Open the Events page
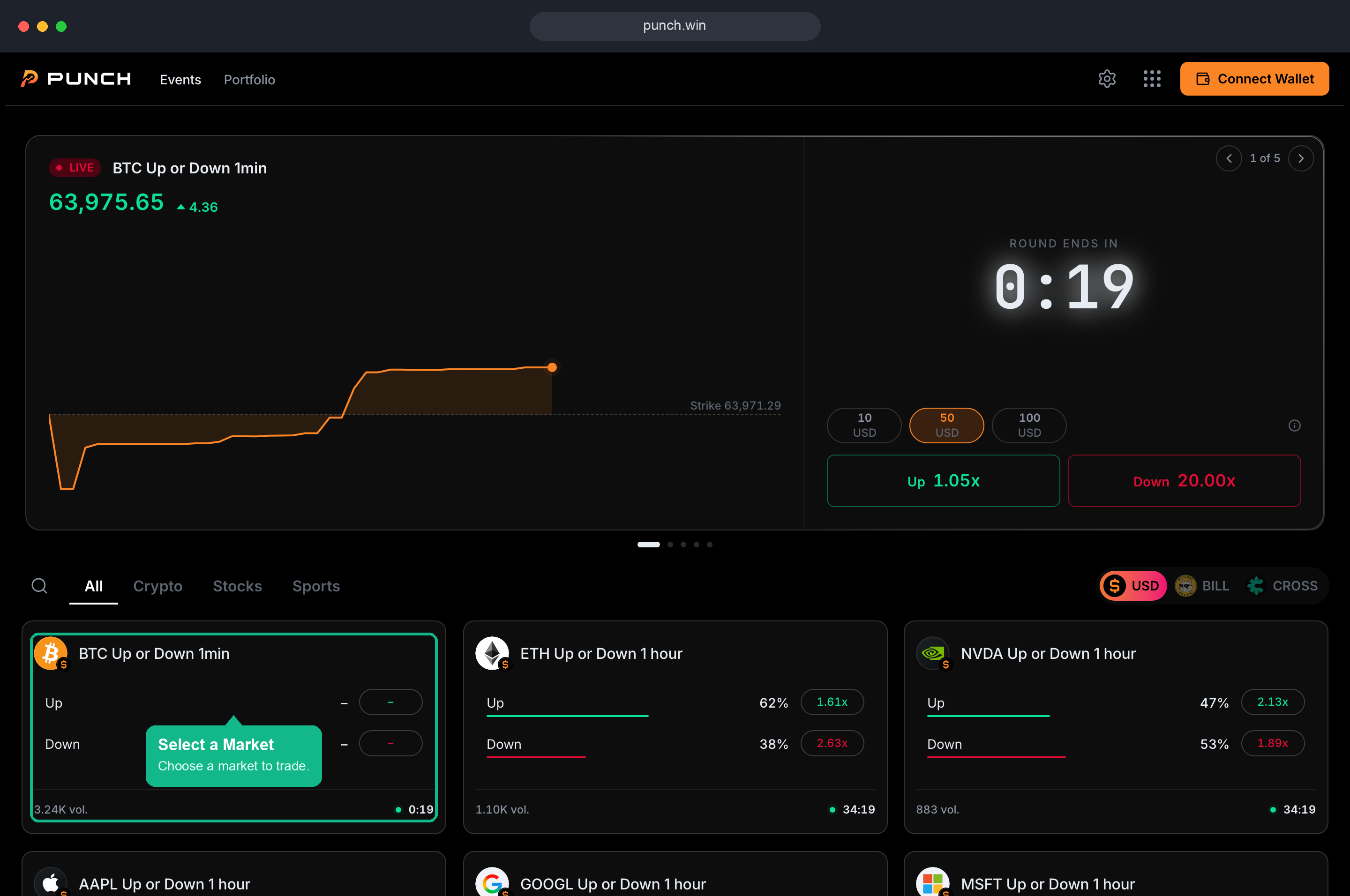The width and height of the screenshot is (1350, 896). click(x=180, y=79)
